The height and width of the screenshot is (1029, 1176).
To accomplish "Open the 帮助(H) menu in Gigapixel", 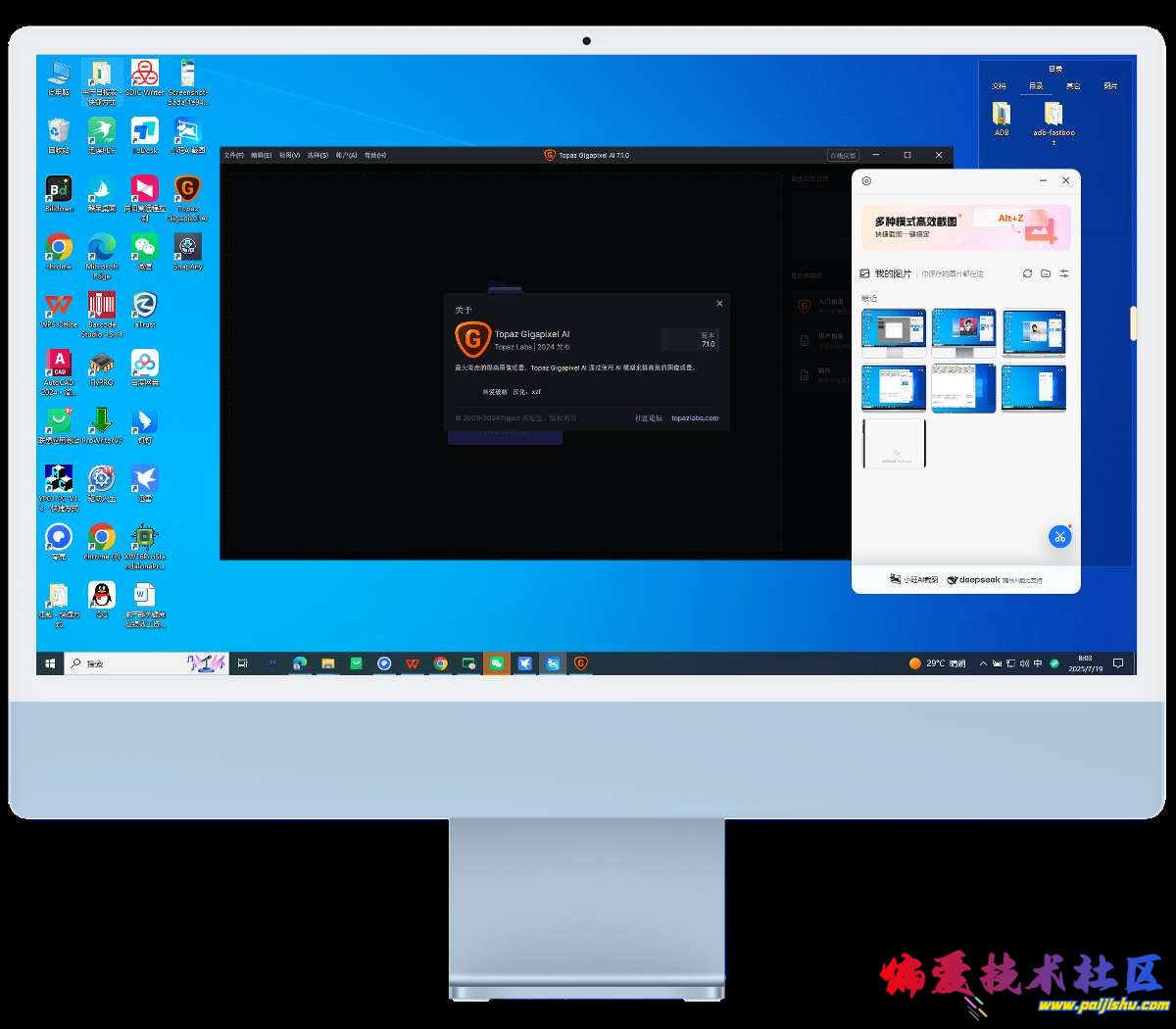I will (374, 155).
